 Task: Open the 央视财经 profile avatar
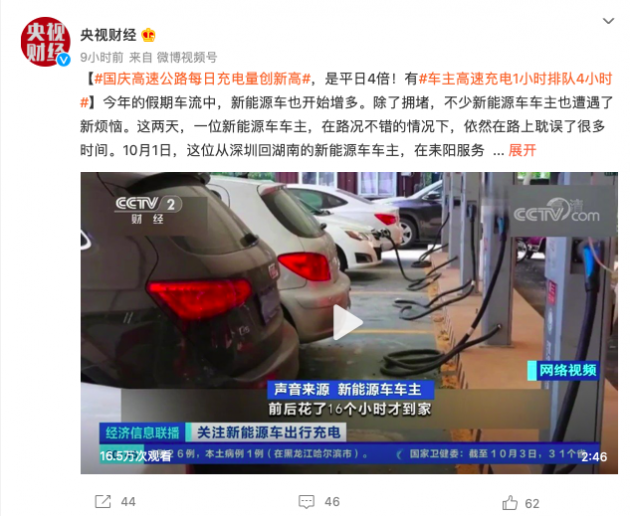[x=45, y=41]
